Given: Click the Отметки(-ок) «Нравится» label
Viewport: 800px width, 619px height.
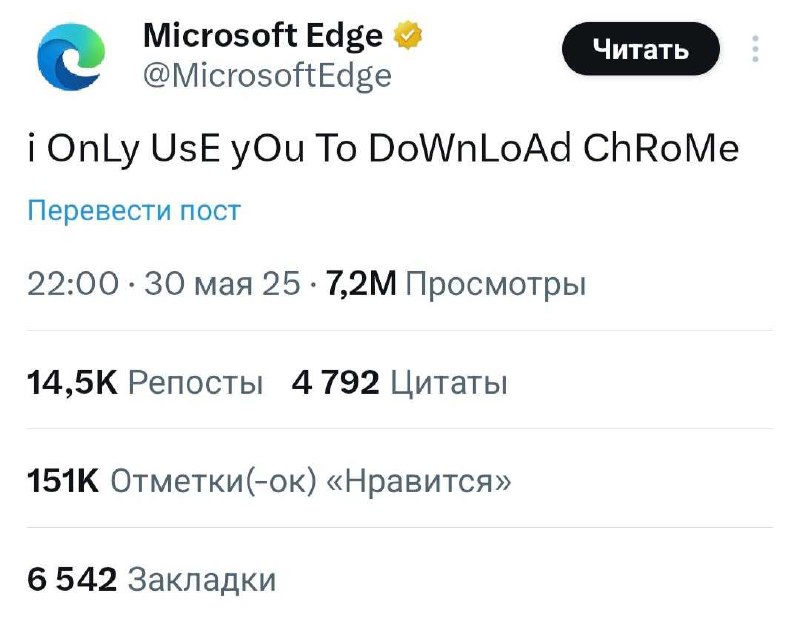Looking at the screenshot, I should pos(310,481).
